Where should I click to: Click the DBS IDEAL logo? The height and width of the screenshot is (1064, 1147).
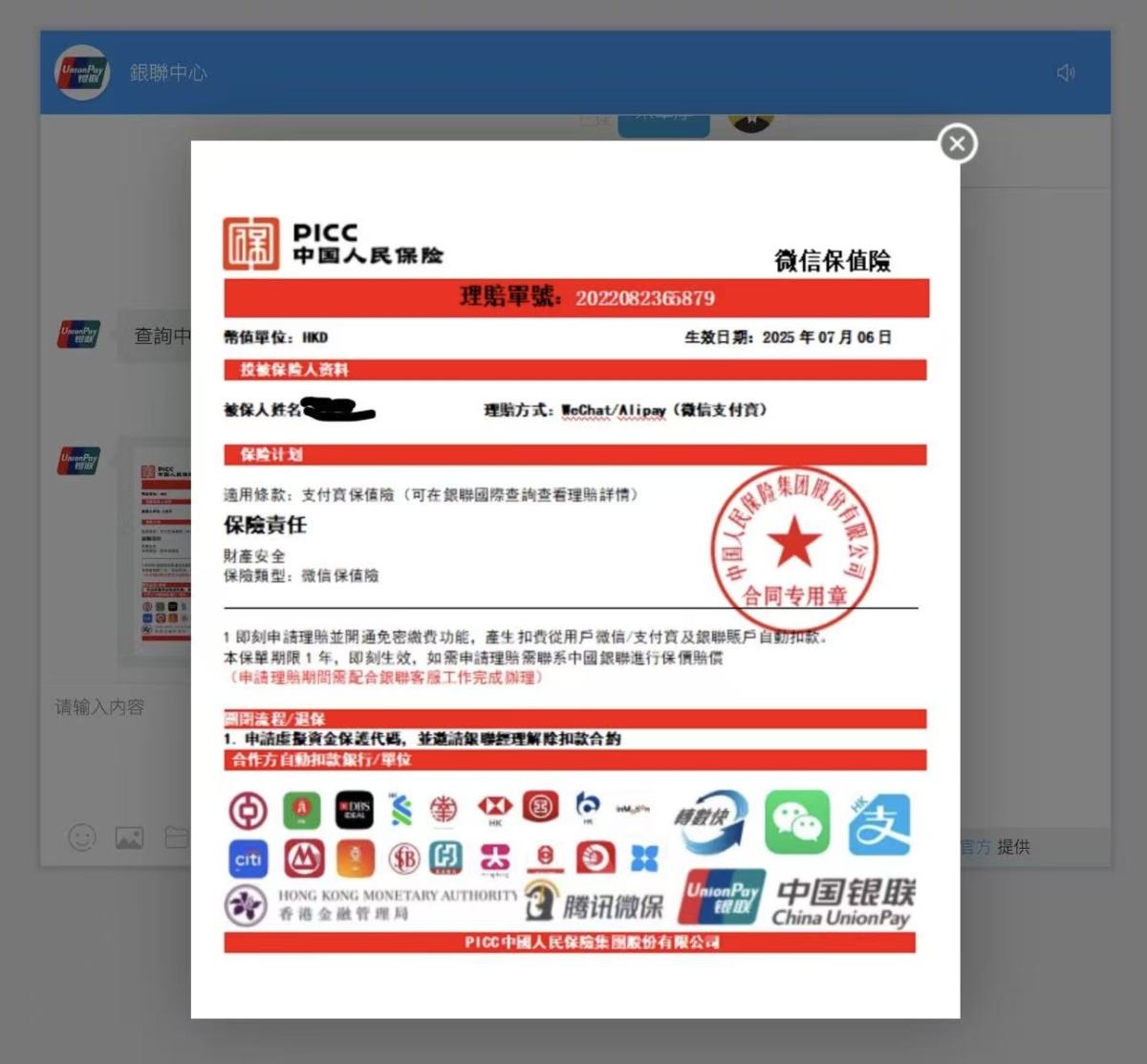click(x=355, y=811)
